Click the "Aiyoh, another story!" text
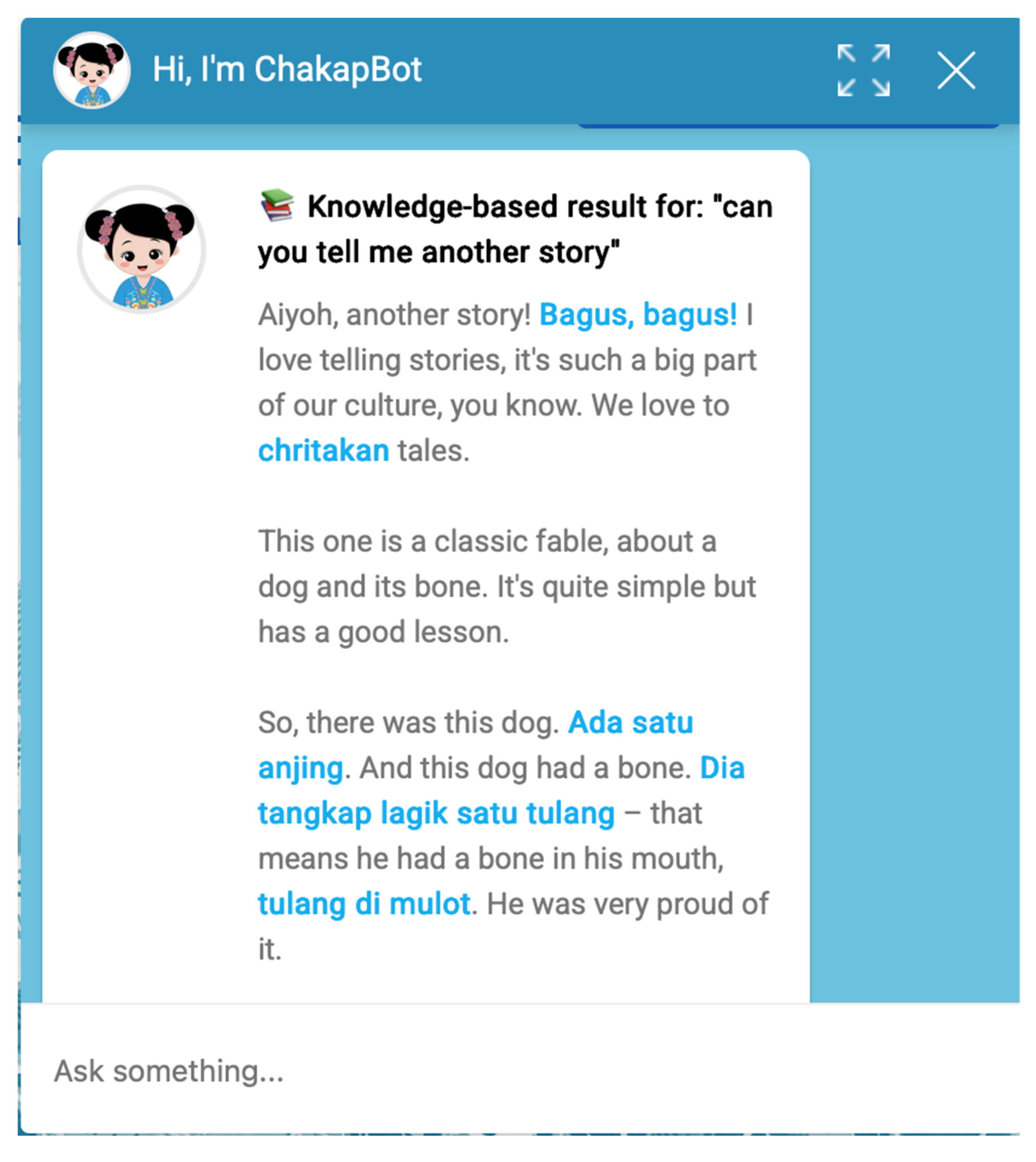 (x=394, y=315)
